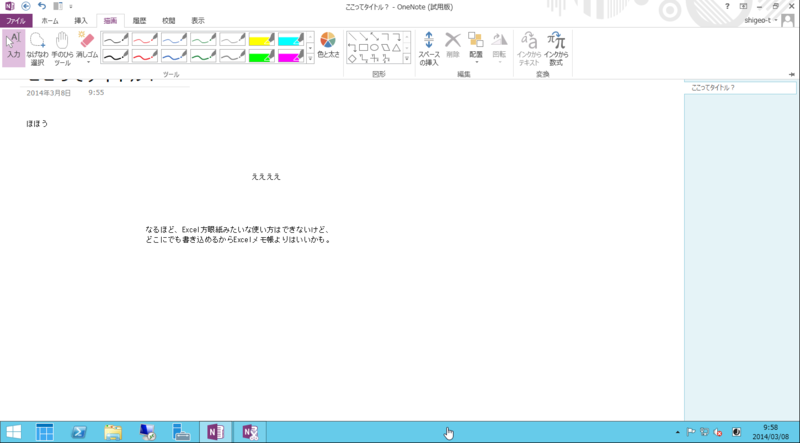Click スペースの挿入 insert space
Image resolution: width=800 pixels, height=443 pixels.
point(429,48)
